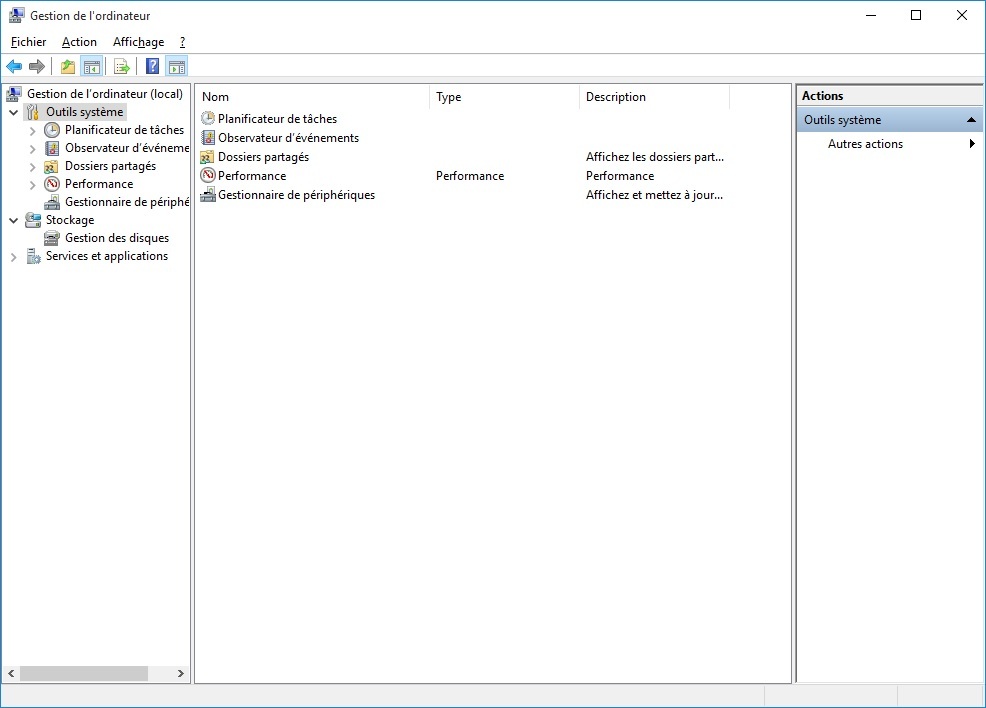Click Observateur d'événements icon in center list
Image resolution: width=986 pixels, height=708 pixels.
tap(208, 138)
